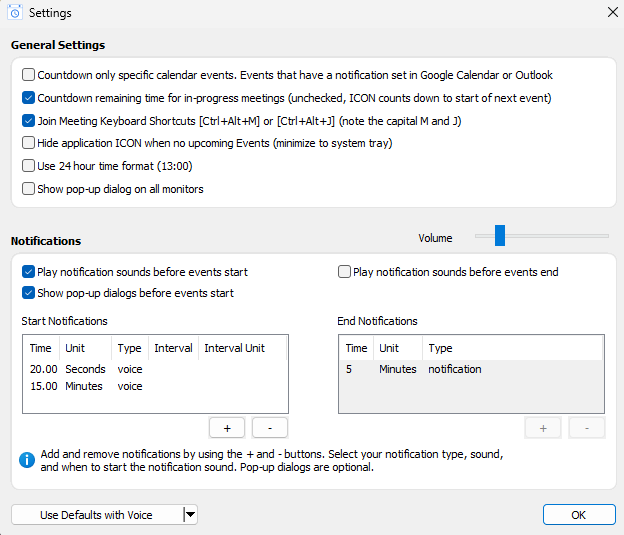The image size is (624, 535).
Task: Click the Unit column header in End Notifications
Action: click(398, 348)
